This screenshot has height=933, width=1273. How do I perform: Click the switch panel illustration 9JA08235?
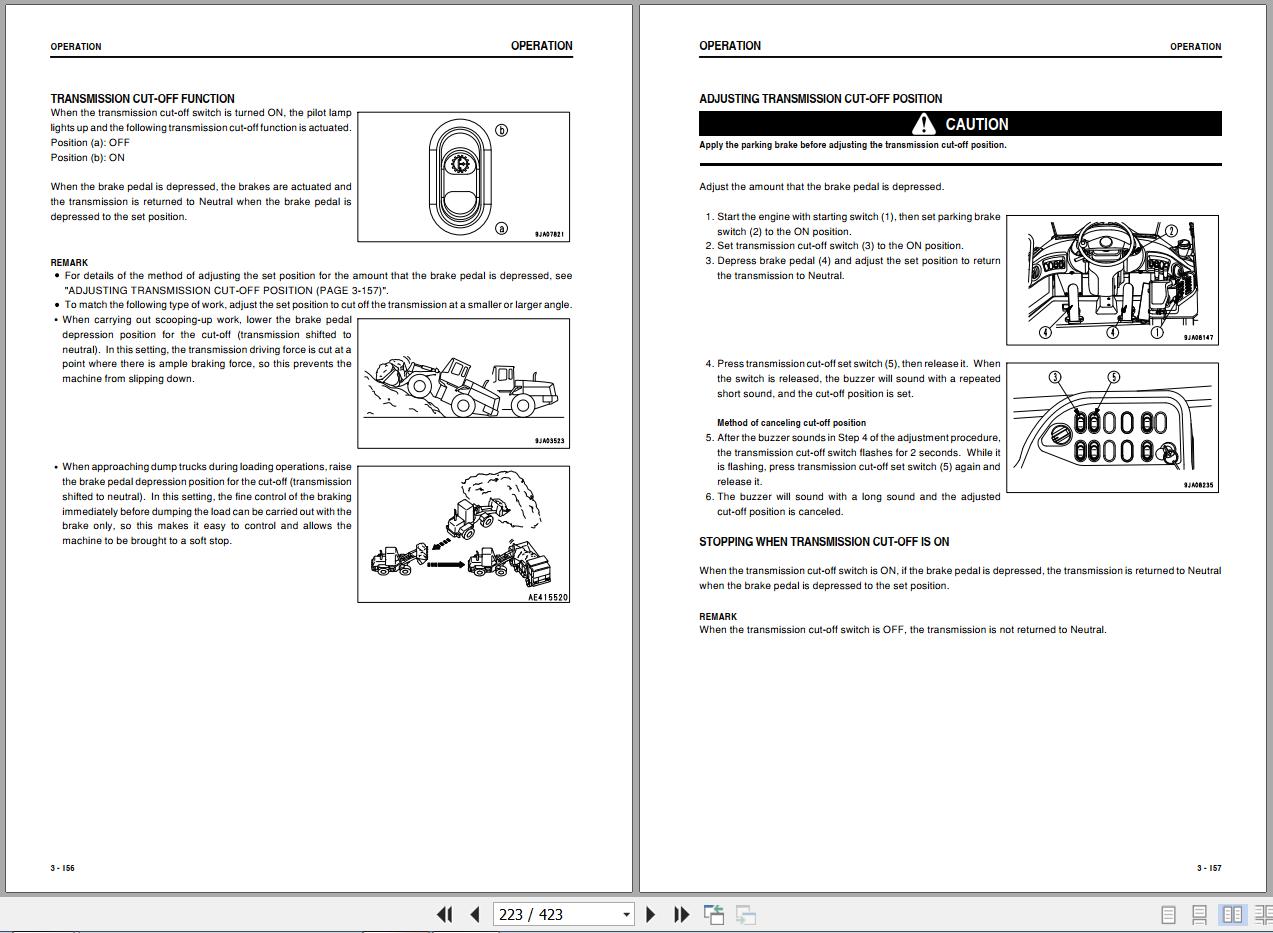point(1113,427)
